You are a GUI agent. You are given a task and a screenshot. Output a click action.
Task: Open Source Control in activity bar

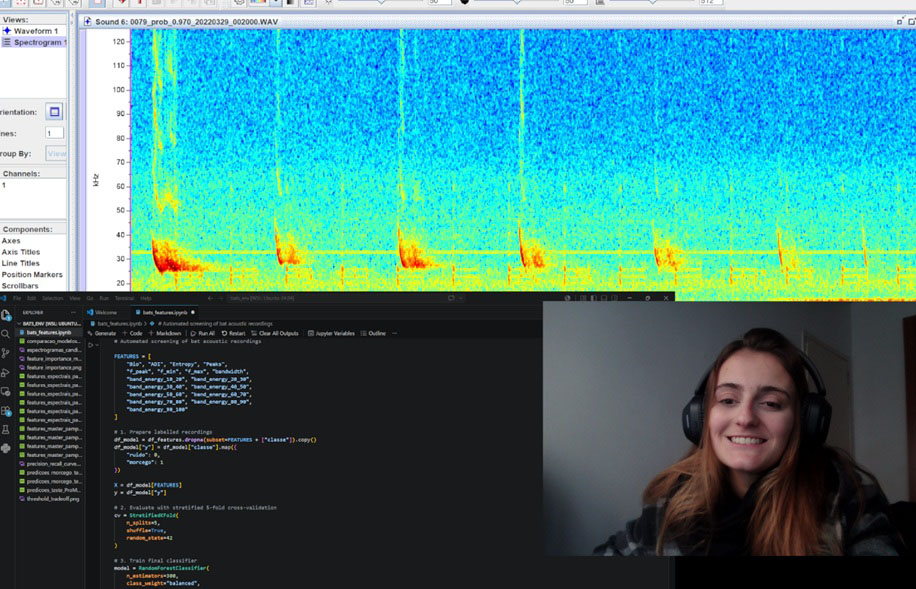(x=6, y=353)
